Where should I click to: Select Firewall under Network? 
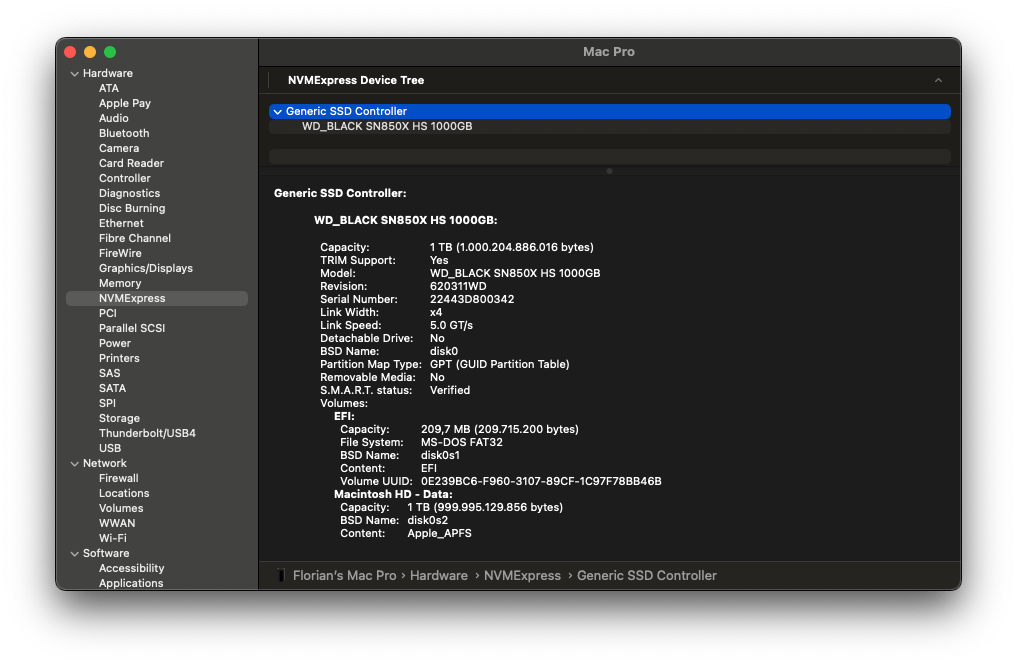click(x=119, y=478)
